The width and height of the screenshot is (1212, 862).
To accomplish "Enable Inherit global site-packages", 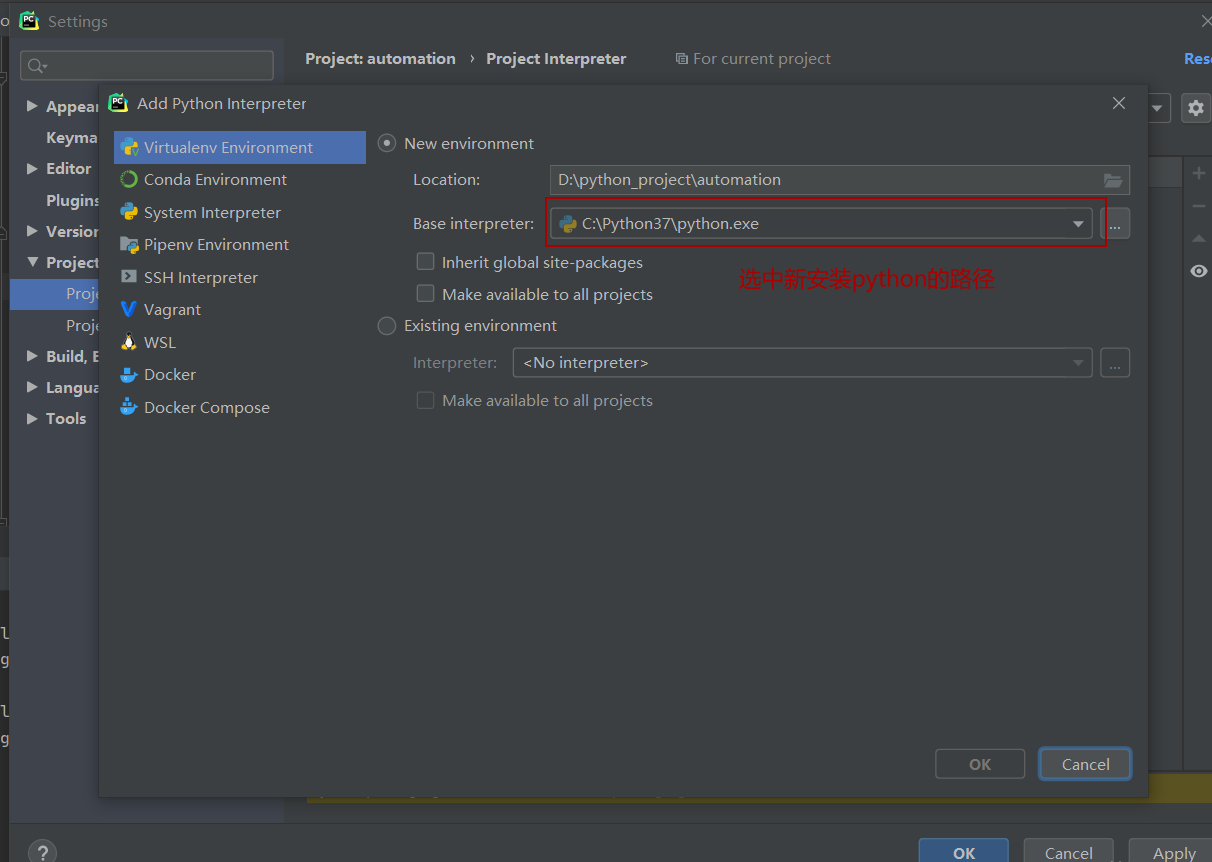I will tap(425, 260).
